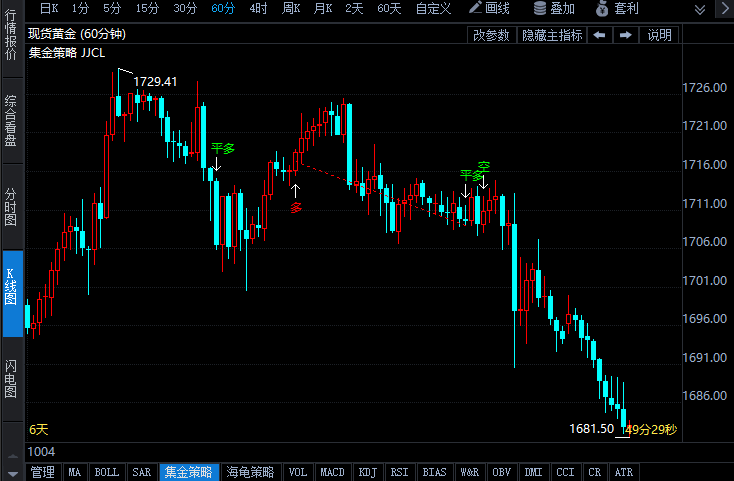
Task: Open 分时图 sidebar panel
Action: [x=11, y=207]
